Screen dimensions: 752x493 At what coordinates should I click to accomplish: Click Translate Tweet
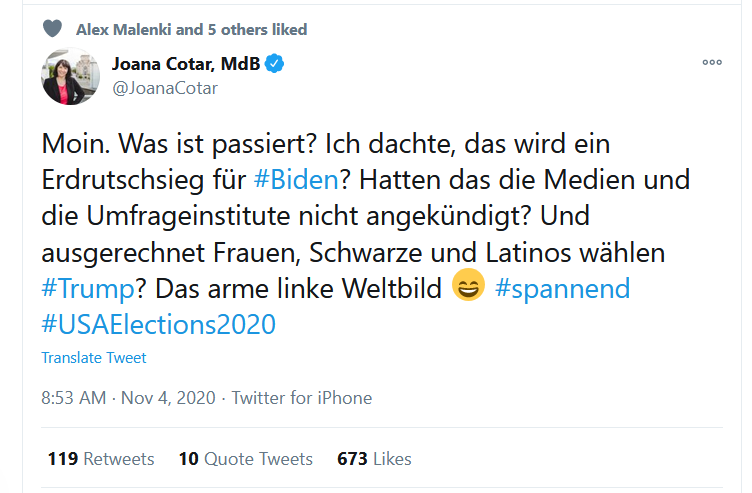coord(94,358)
